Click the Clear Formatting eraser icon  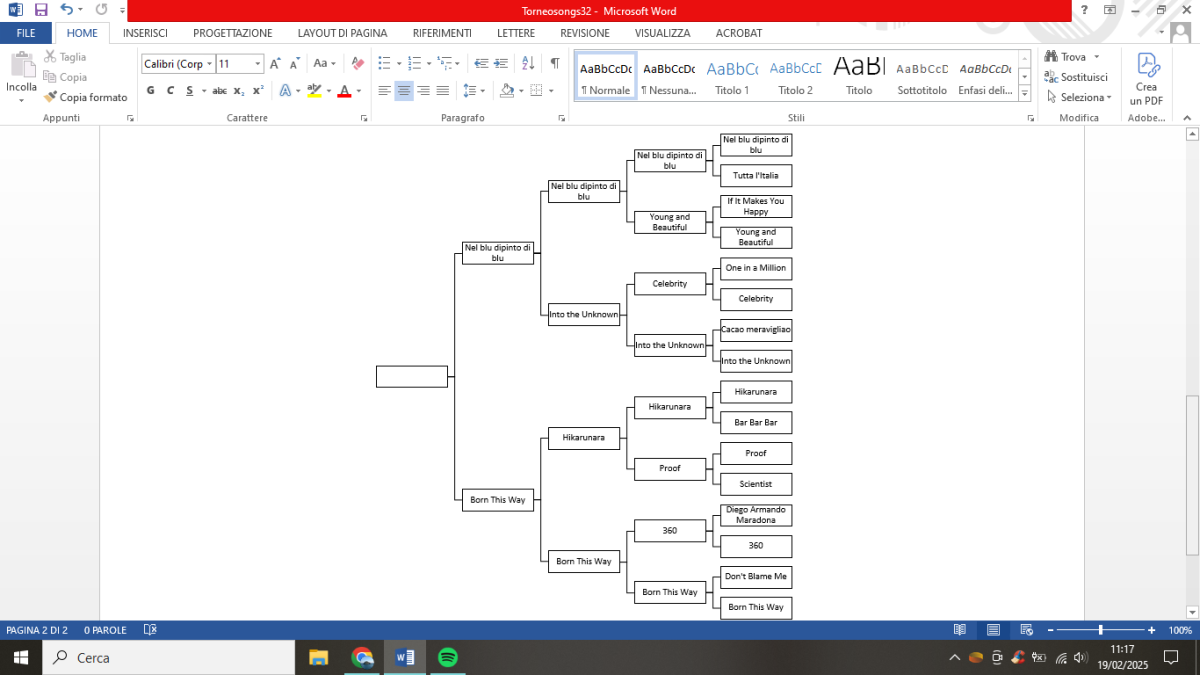tap(358, 63)
